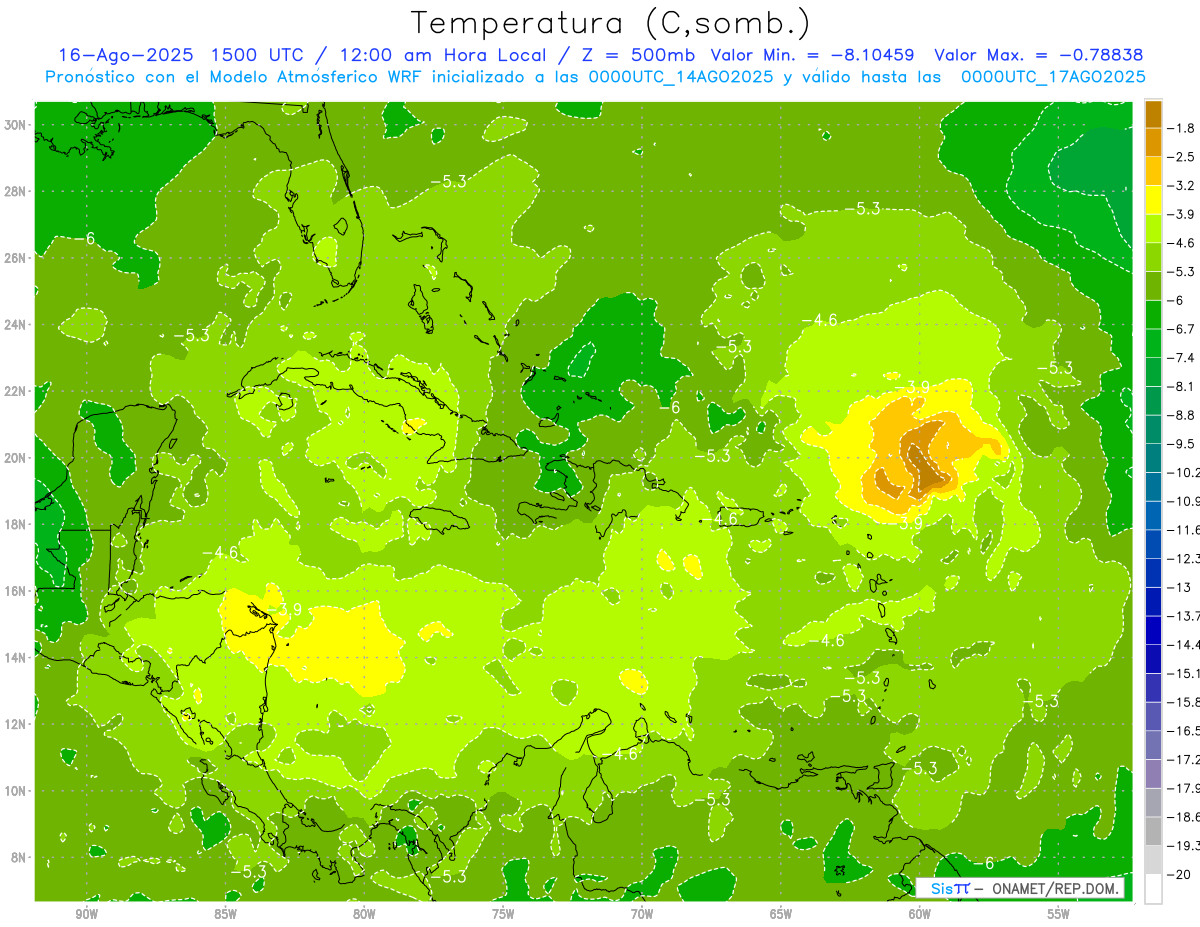1200x927 pixels.
Task: Click the -10.2 color scale label
Action: click(x=1184, y=472)
